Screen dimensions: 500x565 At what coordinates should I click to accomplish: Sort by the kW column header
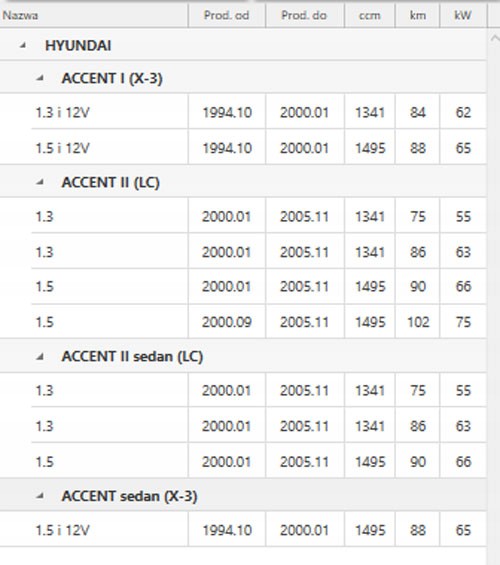tap(463, 15)
